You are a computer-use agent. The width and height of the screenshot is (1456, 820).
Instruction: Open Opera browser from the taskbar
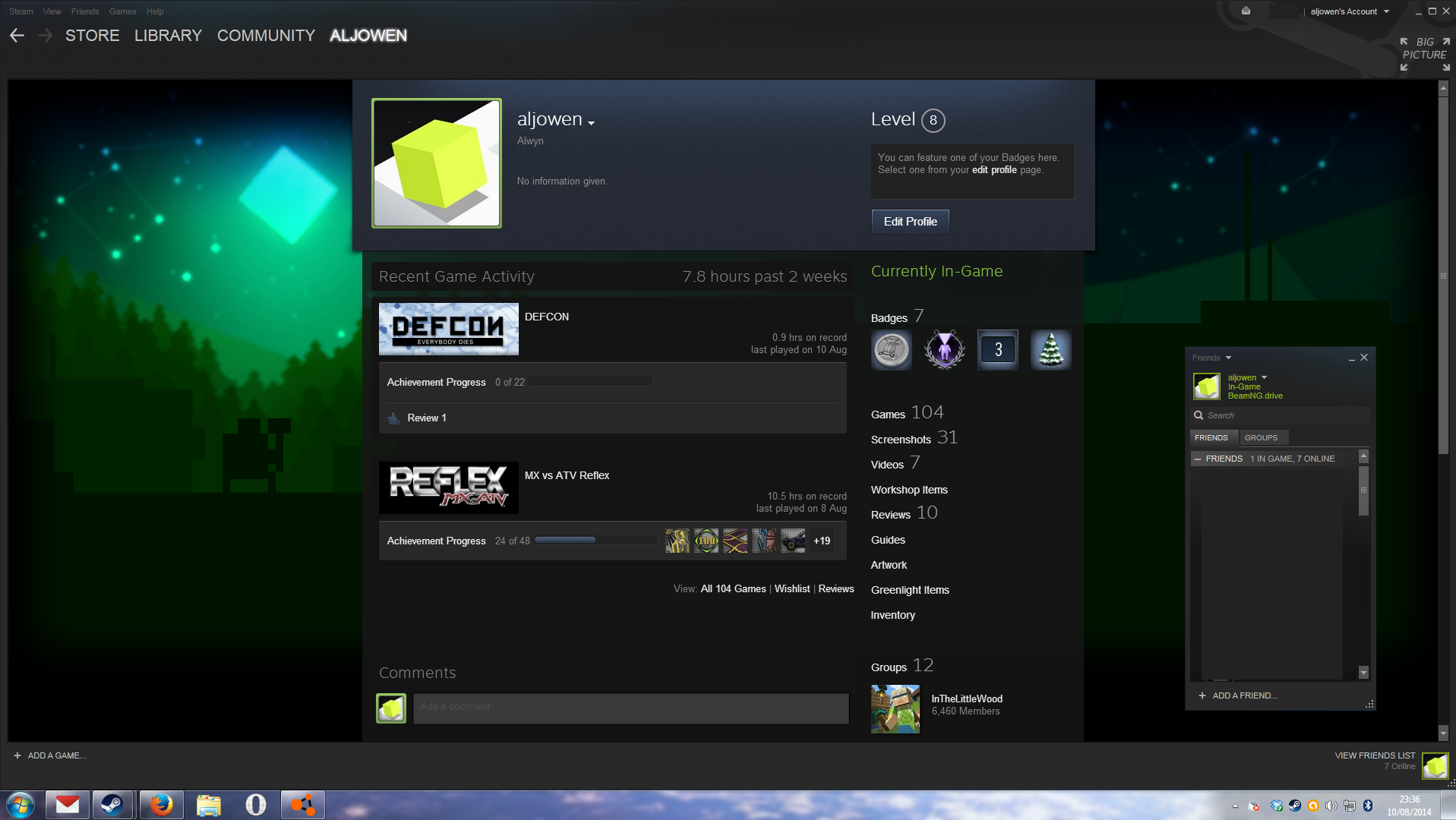pos(256,805)
